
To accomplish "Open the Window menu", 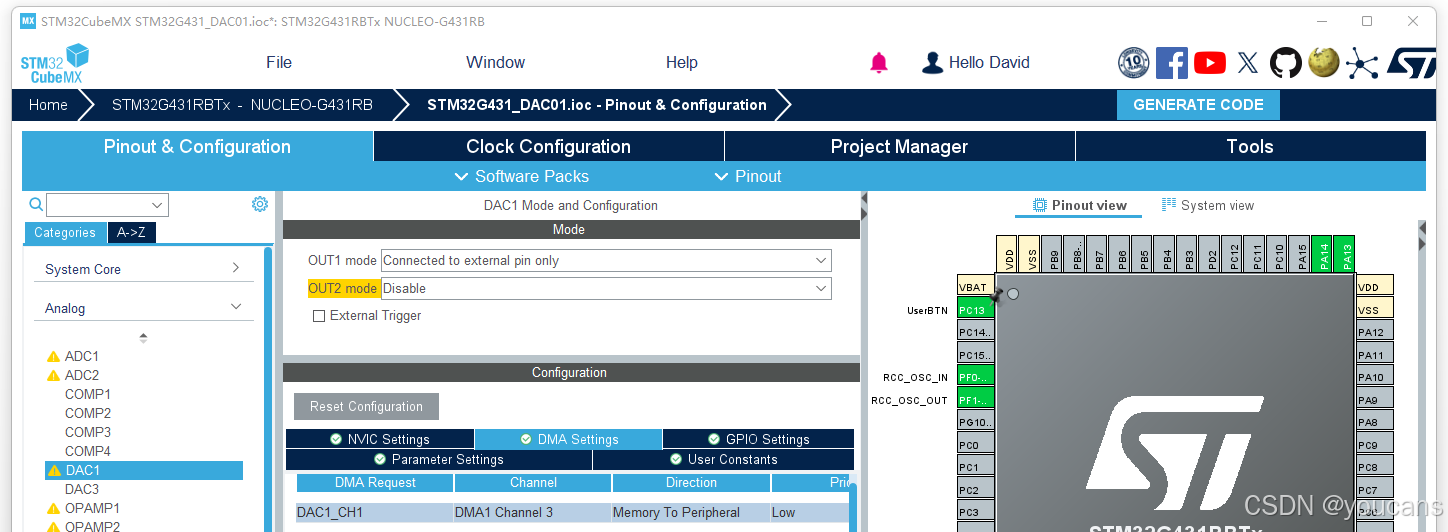I will [x=495, y=62].
